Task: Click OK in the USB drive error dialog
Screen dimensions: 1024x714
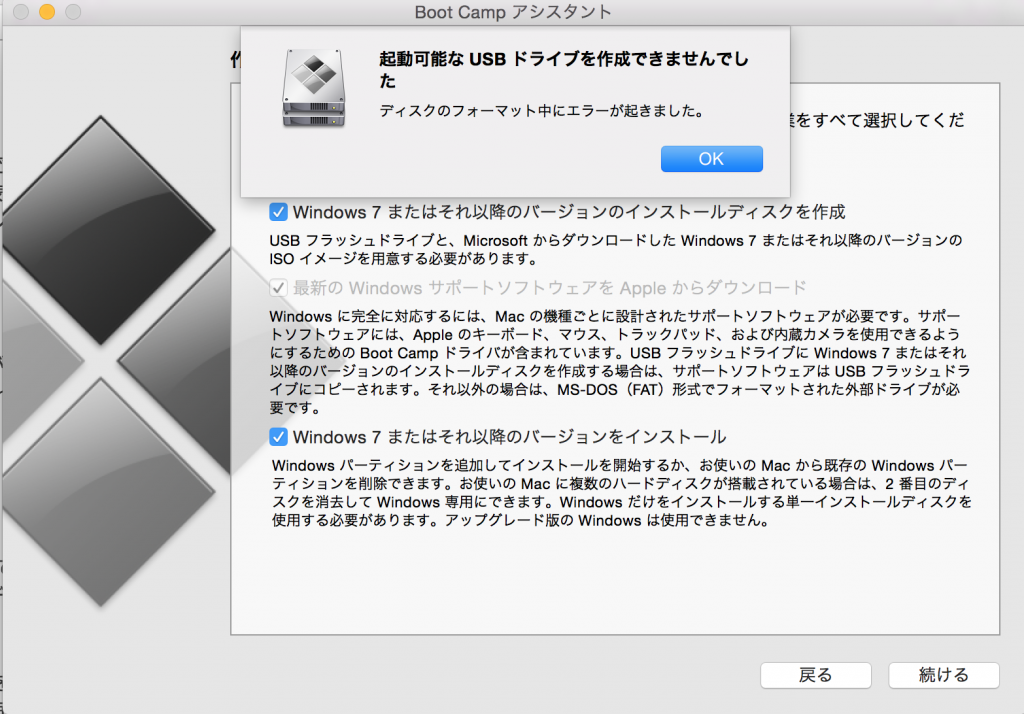Action: click(711, 159)
